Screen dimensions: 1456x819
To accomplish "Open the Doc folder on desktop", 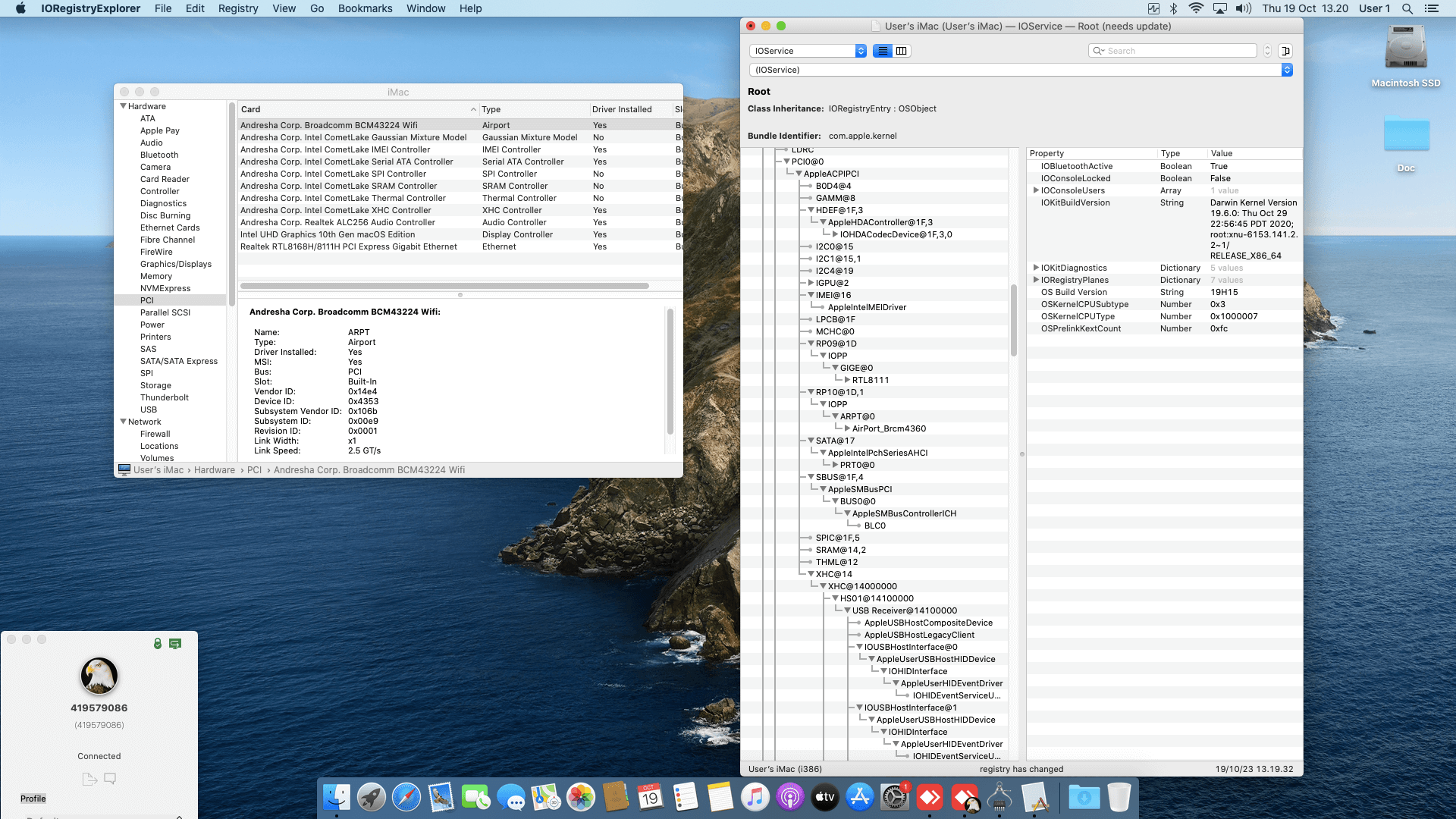I will [x=1407, y=144].
